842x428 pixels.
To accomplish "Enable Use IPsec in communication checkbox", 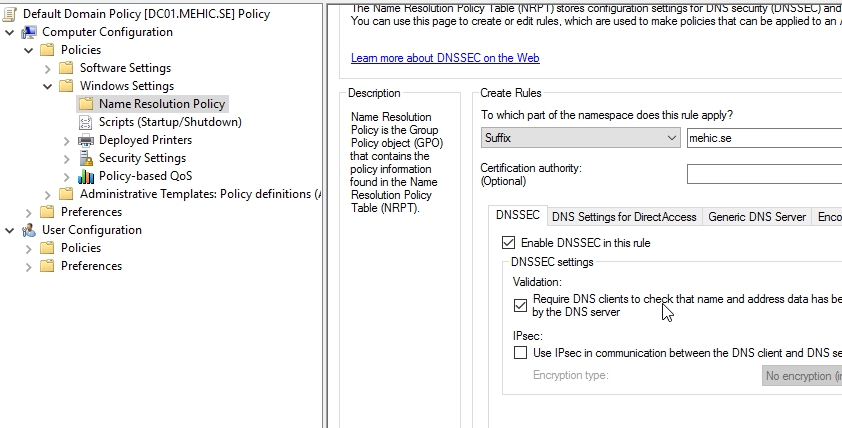I will pyautogui.click(x=520, y=353).
